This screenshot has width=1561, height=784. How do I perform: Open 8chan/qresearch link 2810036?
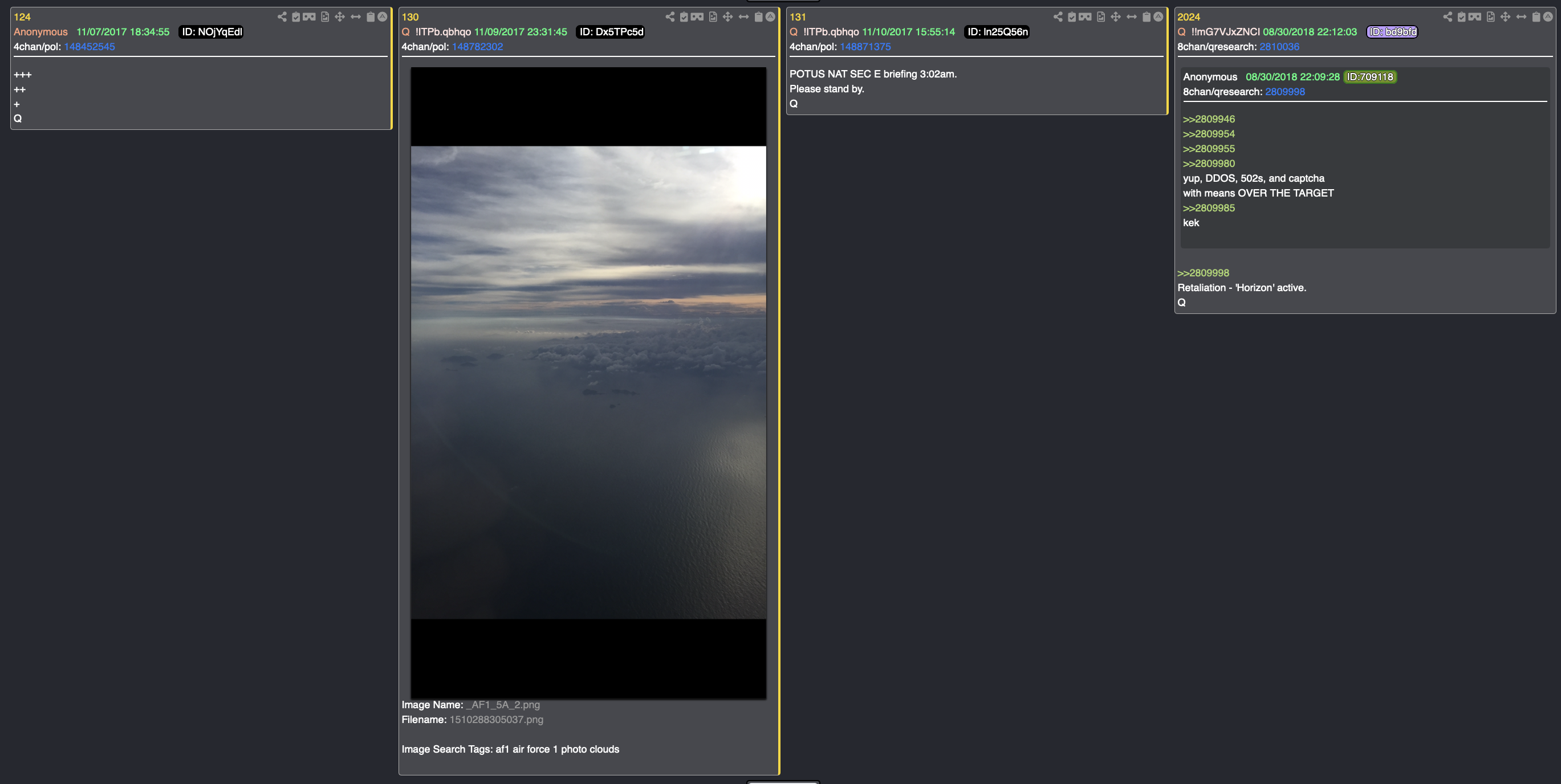1279,47
